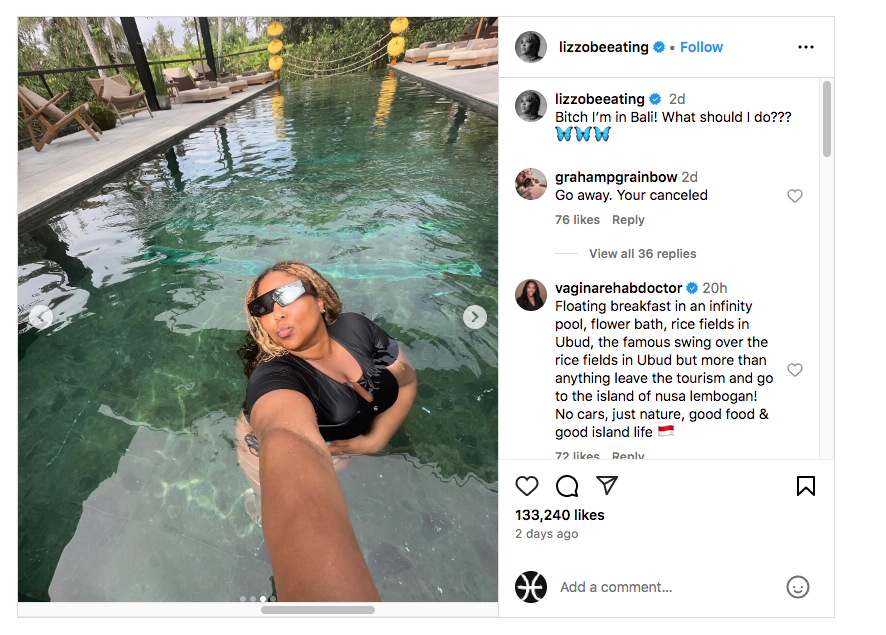Like grahampgrainbow's comment
Viewport: 886px width, 635px height.
pos(795,196)
